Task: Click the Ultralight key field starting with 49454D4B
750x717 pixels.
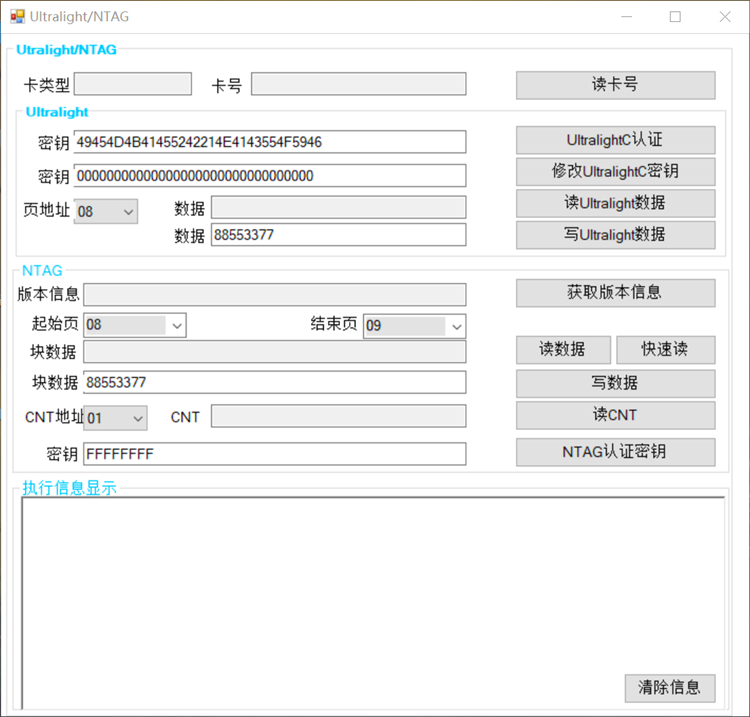Action: [270, 142]
